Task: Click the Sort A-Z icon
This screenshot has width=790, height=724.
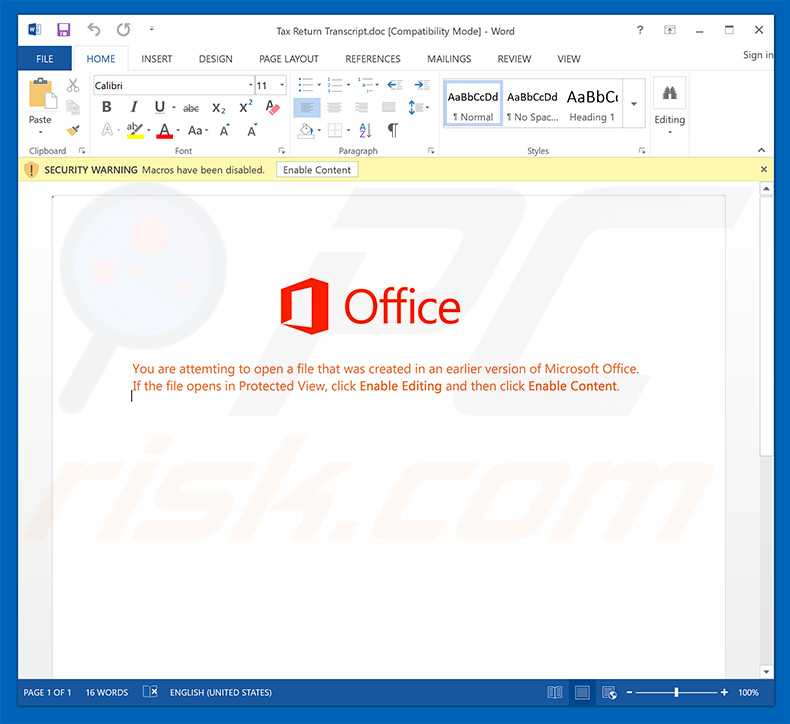Action: click(365, 130)
